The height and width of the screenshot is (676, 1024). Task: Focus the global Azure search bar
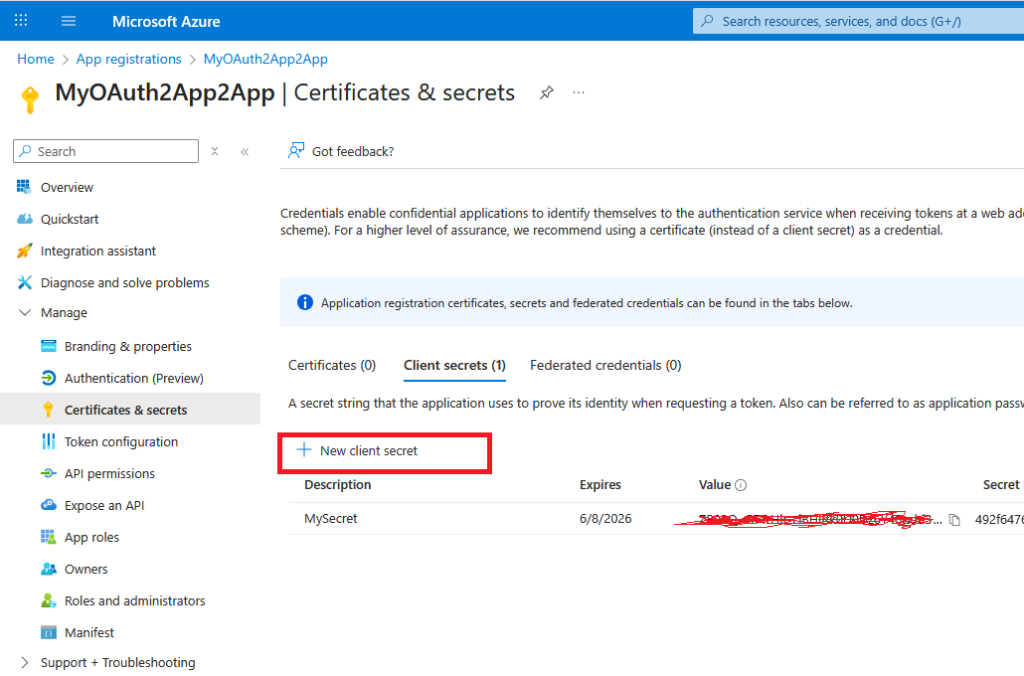pos(858,21)
